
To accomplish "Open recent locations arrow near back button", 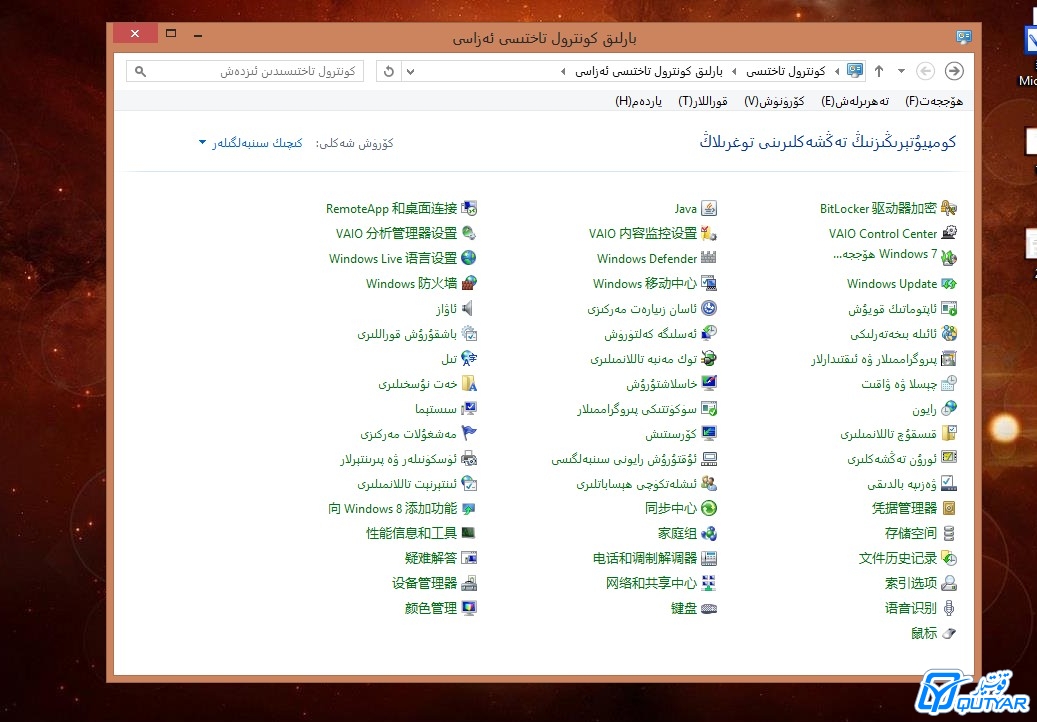I will pos(901,71).
